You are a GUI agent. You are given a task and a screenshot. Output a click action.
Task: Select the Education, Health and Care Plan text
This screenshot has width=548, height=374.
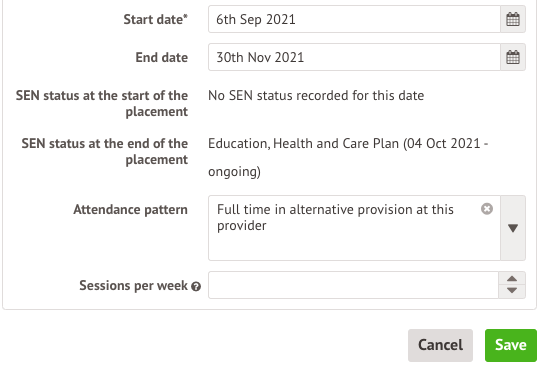pos(348,157)
